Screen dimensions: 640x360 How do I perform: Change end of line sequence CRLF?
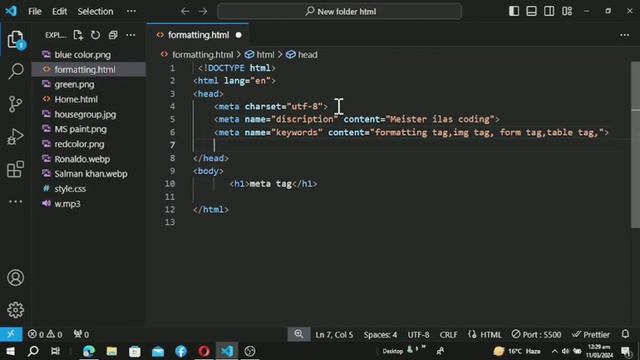(x=448, y=335)
